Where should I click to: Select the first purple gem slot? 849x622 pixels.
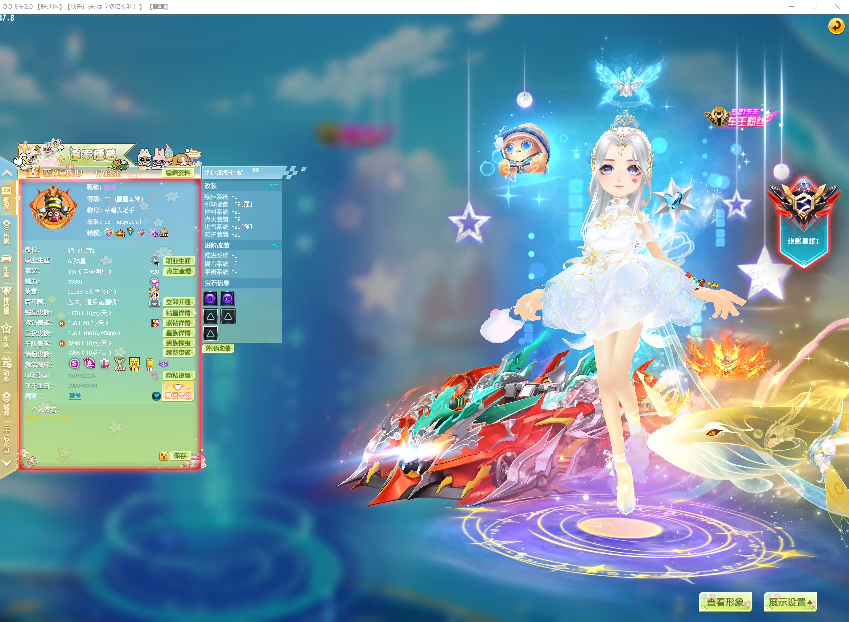pos(211,298)
